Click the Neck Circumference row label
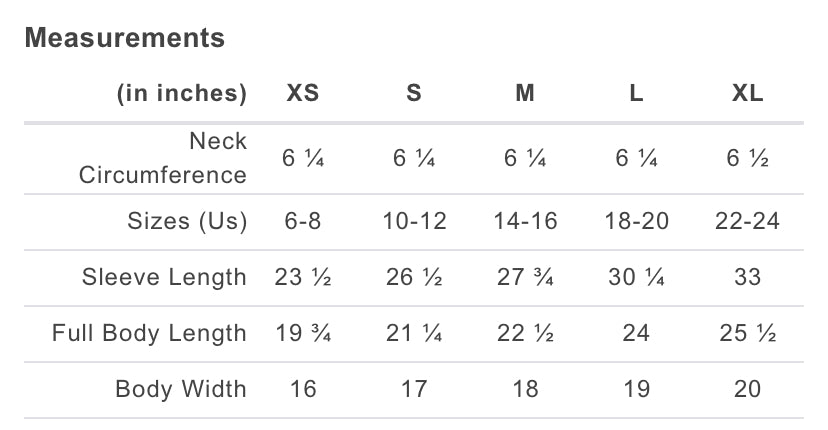The image size is (828, 430). (163, 158)
